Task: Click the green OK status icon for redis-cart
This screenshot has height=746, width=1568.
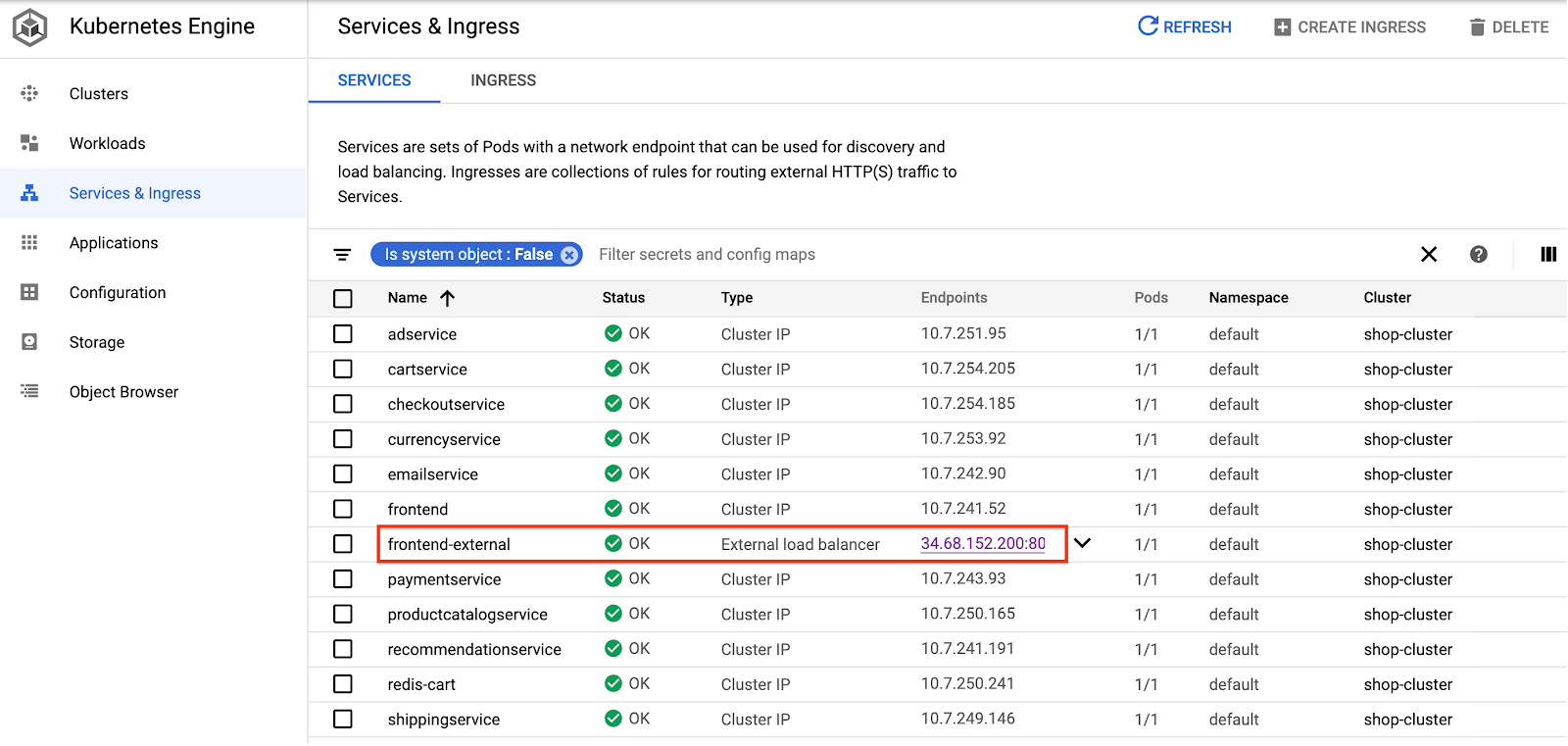Action: (613, 683)
